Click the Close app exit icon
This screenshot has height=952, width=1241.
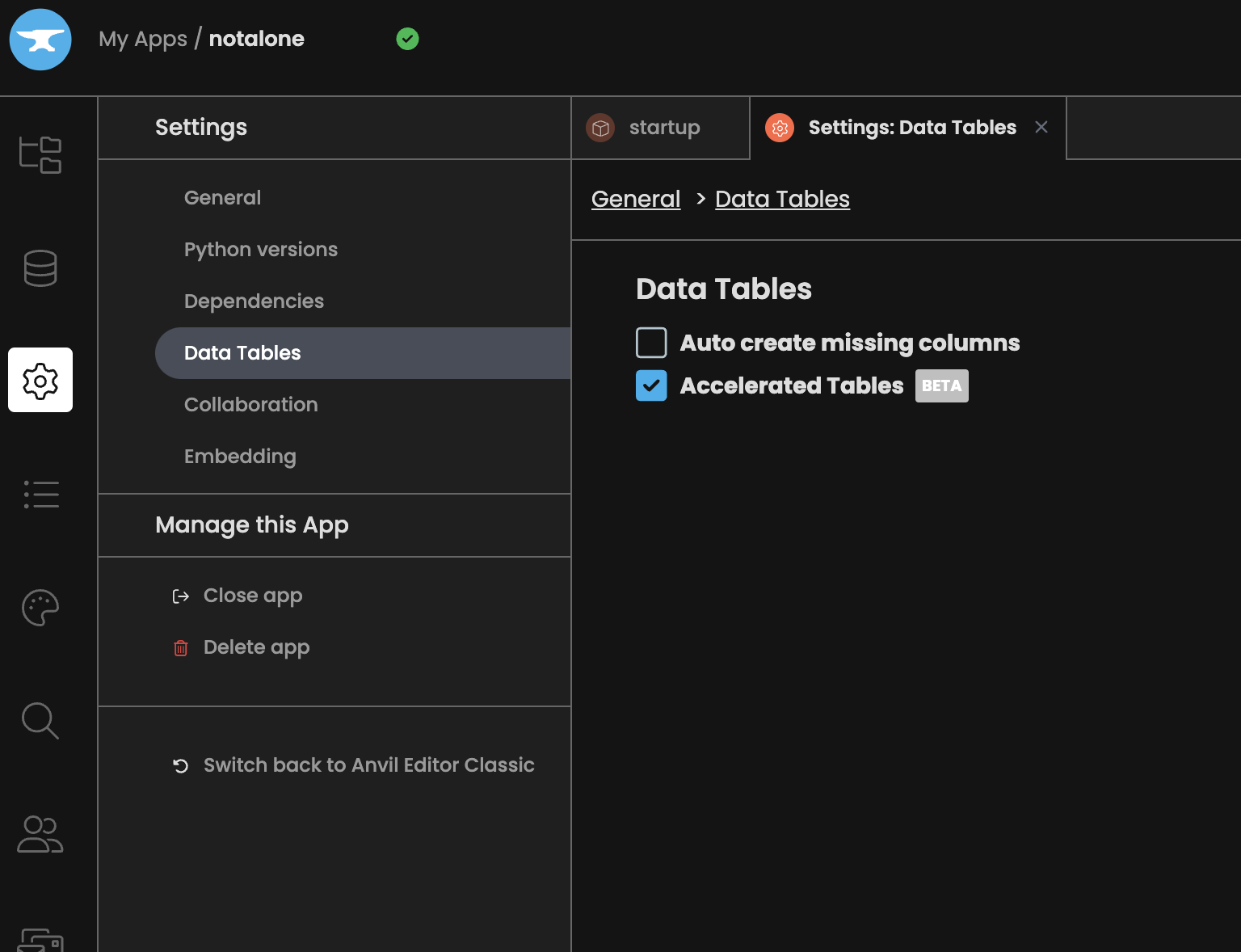pos(181,596)
